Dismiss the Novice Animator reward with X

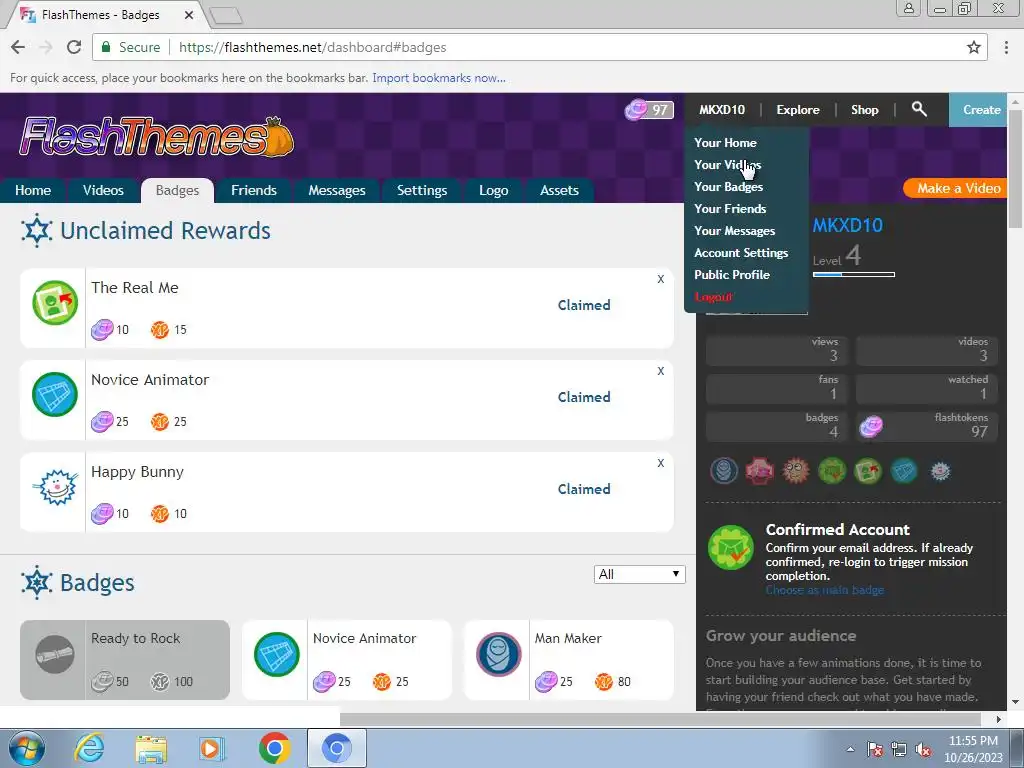pos(660,371)
